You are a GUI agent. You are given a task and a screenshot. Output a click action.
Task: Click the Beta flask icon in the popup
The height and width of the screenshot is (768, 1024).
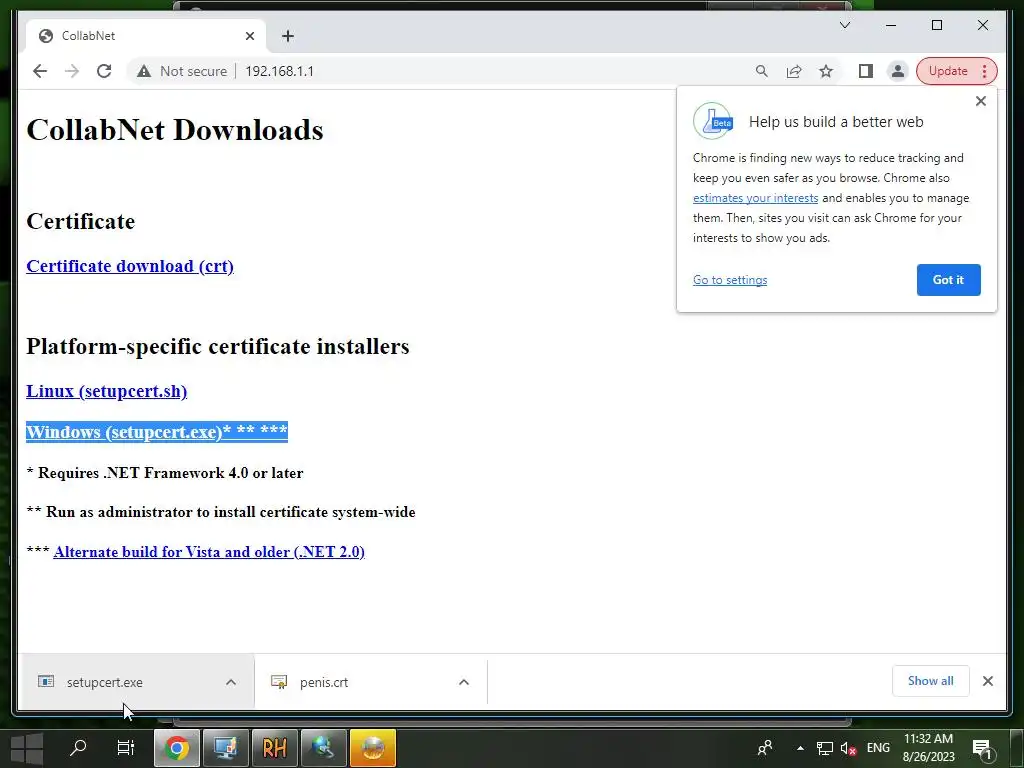tap(713, 121)
